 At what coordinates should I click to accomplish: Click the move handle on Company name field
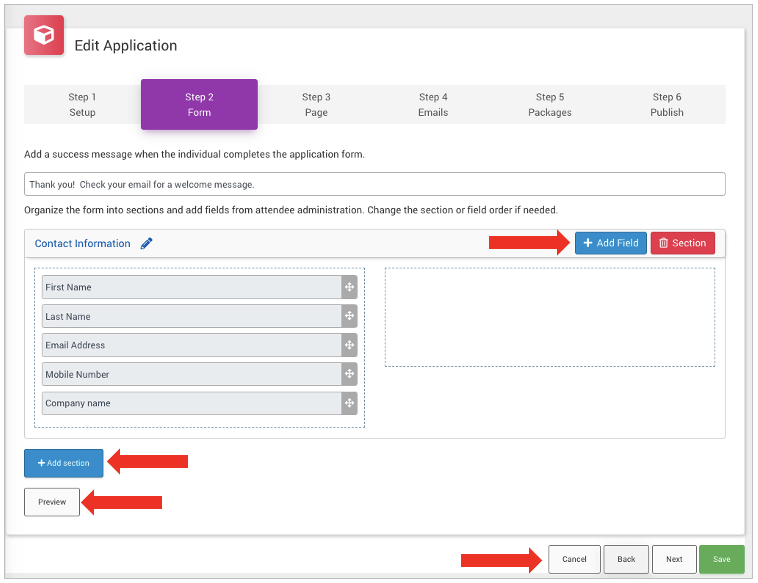(x=349, y=403)
